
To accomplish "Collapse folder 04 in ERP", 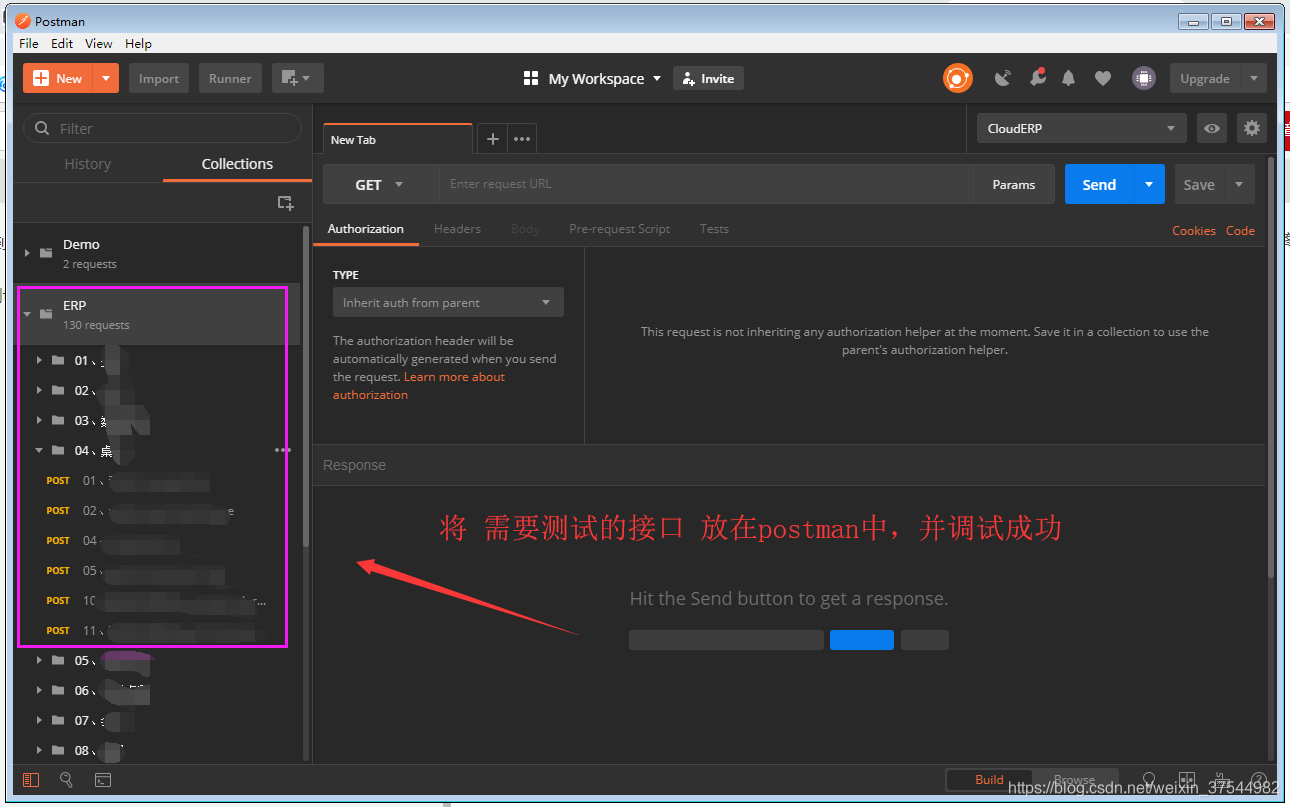I will (x=39, y=450).
